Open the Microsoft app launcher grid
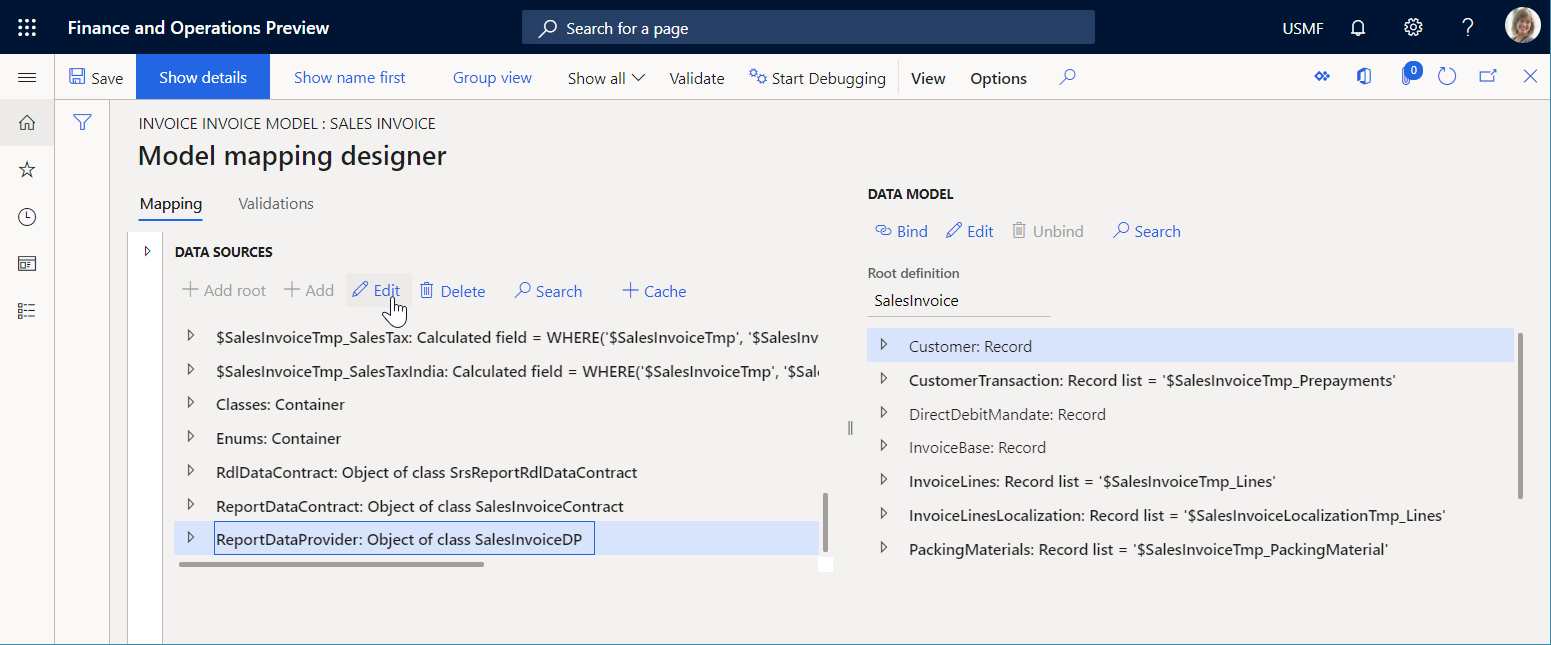 click(26, 27)
